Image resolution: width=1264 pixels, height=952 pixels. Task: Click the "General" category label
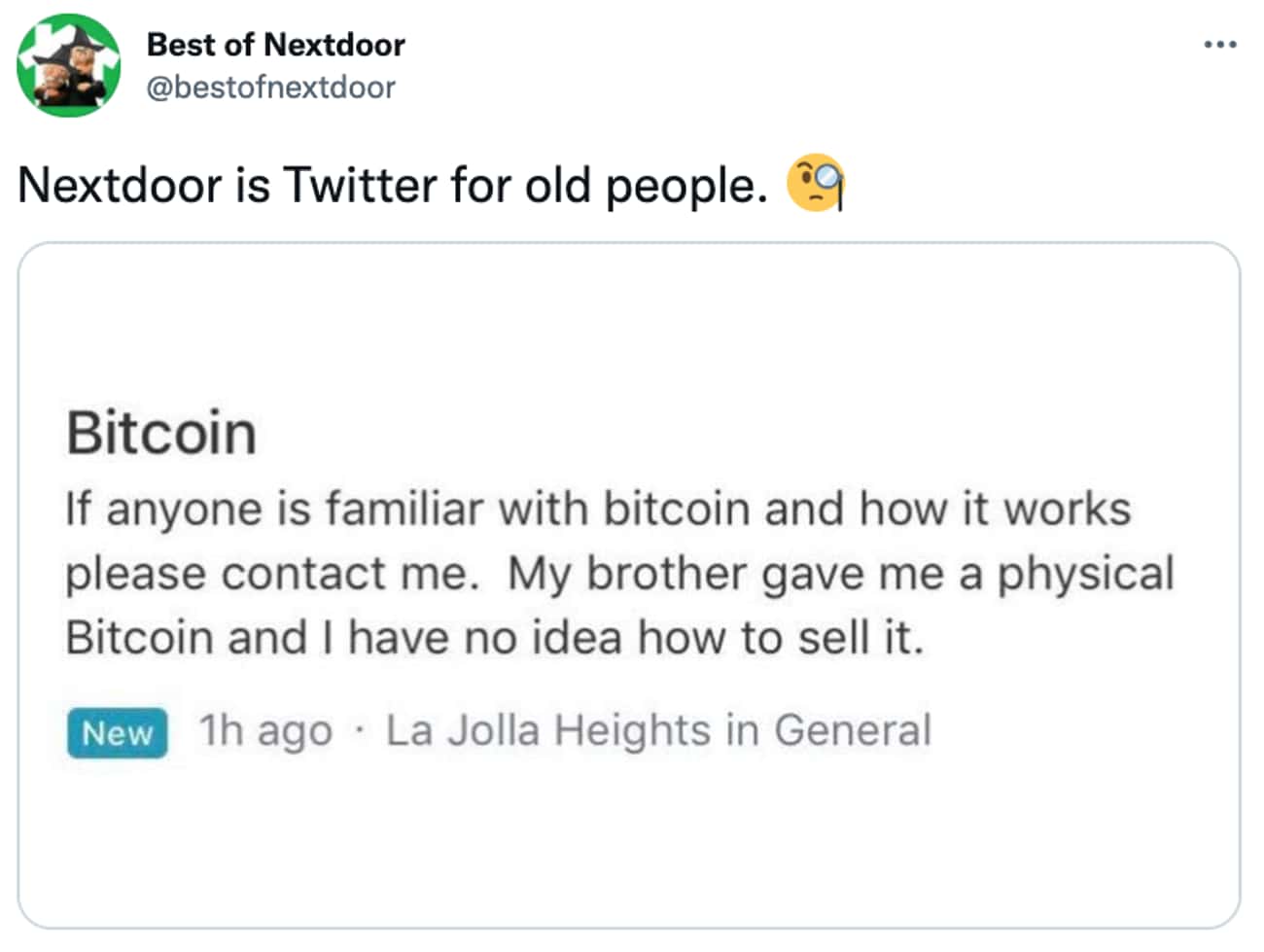click(853, 731)
